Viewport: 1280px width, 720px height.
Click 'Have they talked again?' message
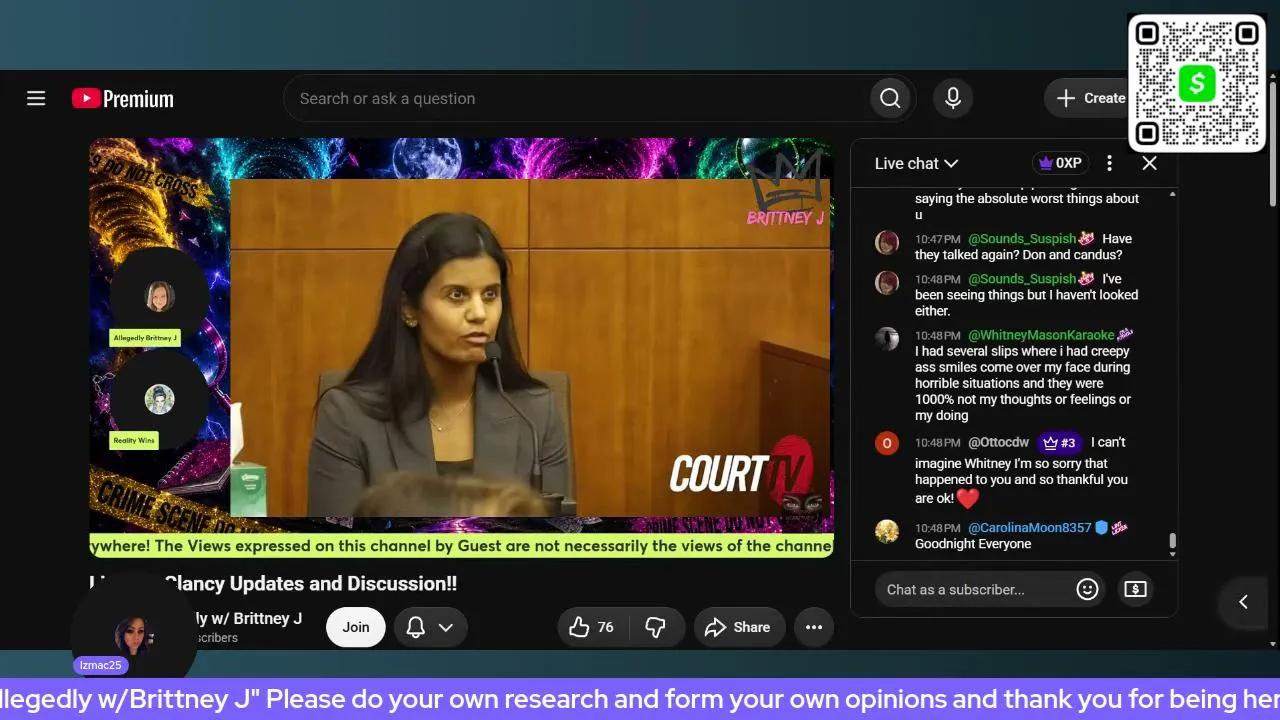point(1023,247)
